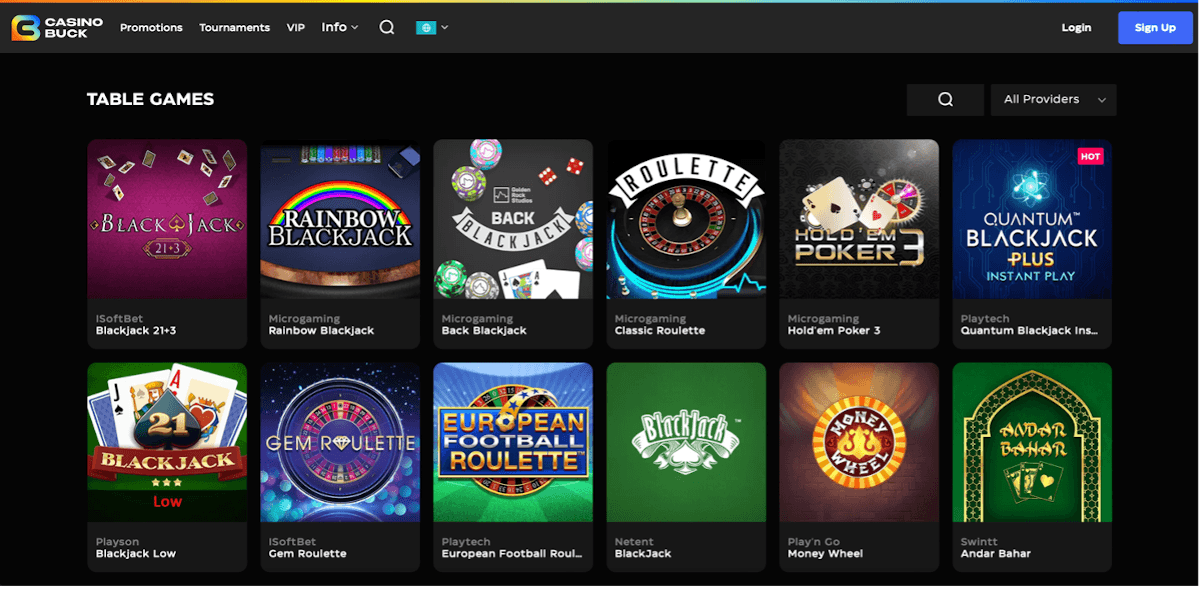Open the Blackjack 21+3 game thumbnail
The width and height of the screenshot is (1200, 589).
point(167,219)
